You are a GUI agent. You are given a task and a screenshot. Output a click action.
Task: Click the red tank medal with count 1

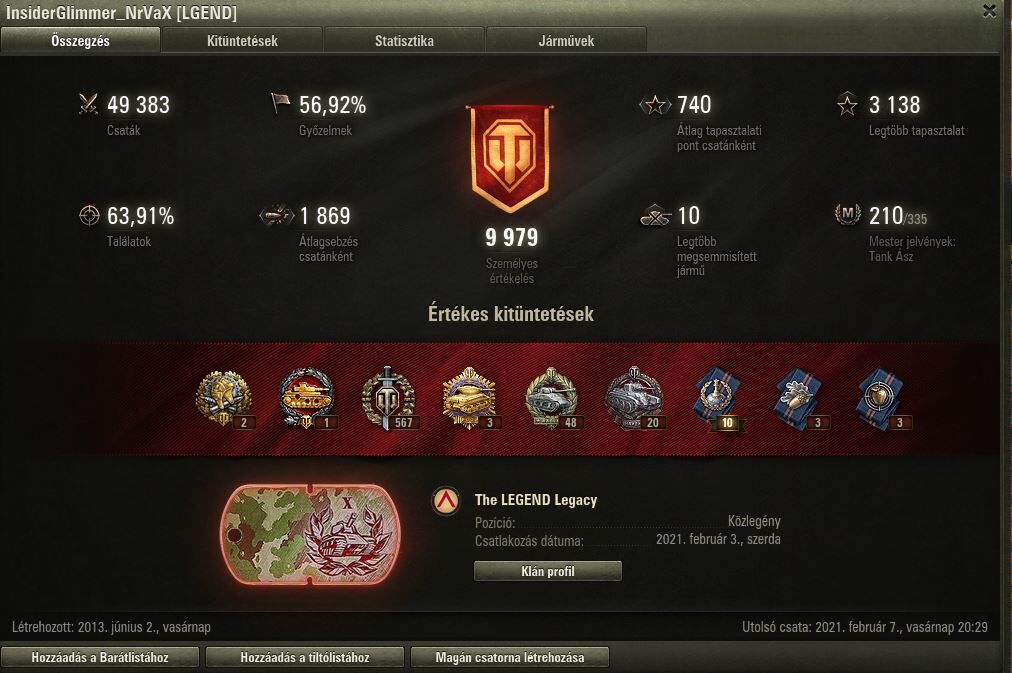tap(307, 398)
